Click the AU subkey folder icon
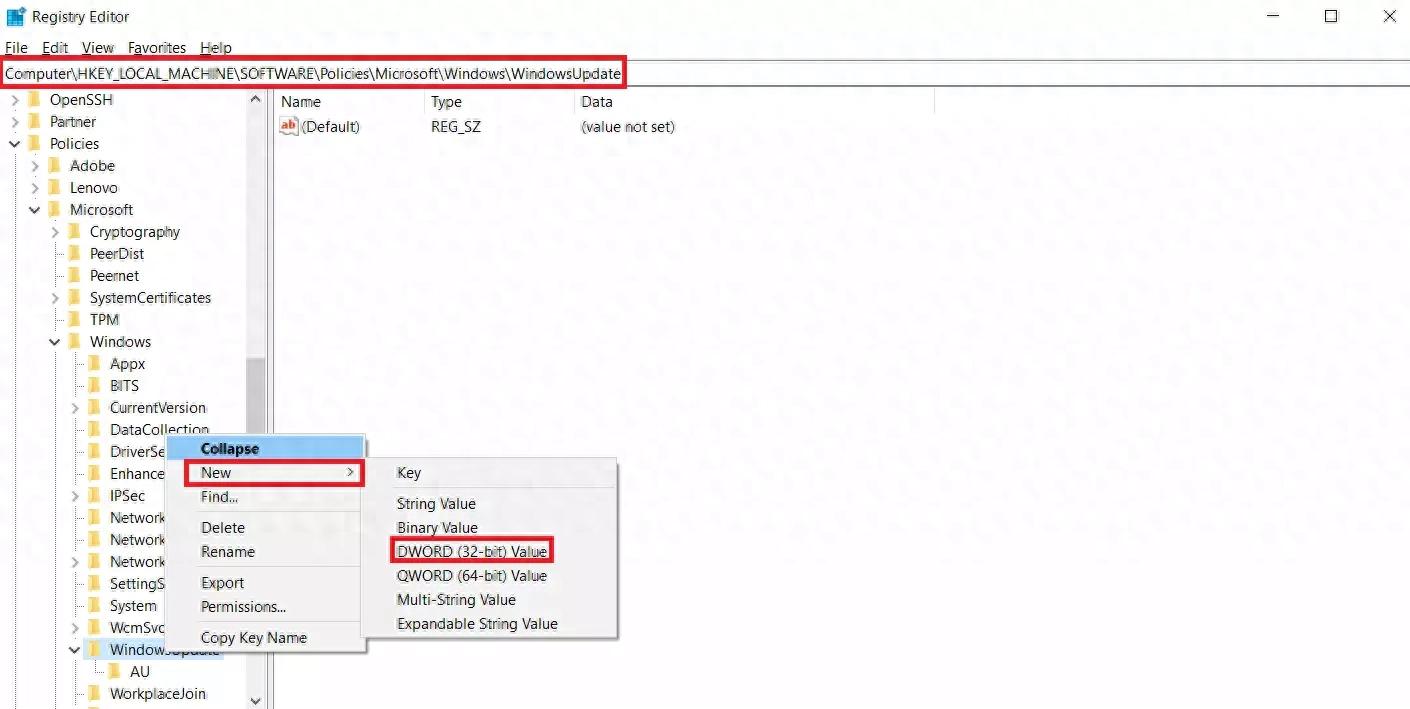The height and width of the screenshot is (709, 1410). 115,671
